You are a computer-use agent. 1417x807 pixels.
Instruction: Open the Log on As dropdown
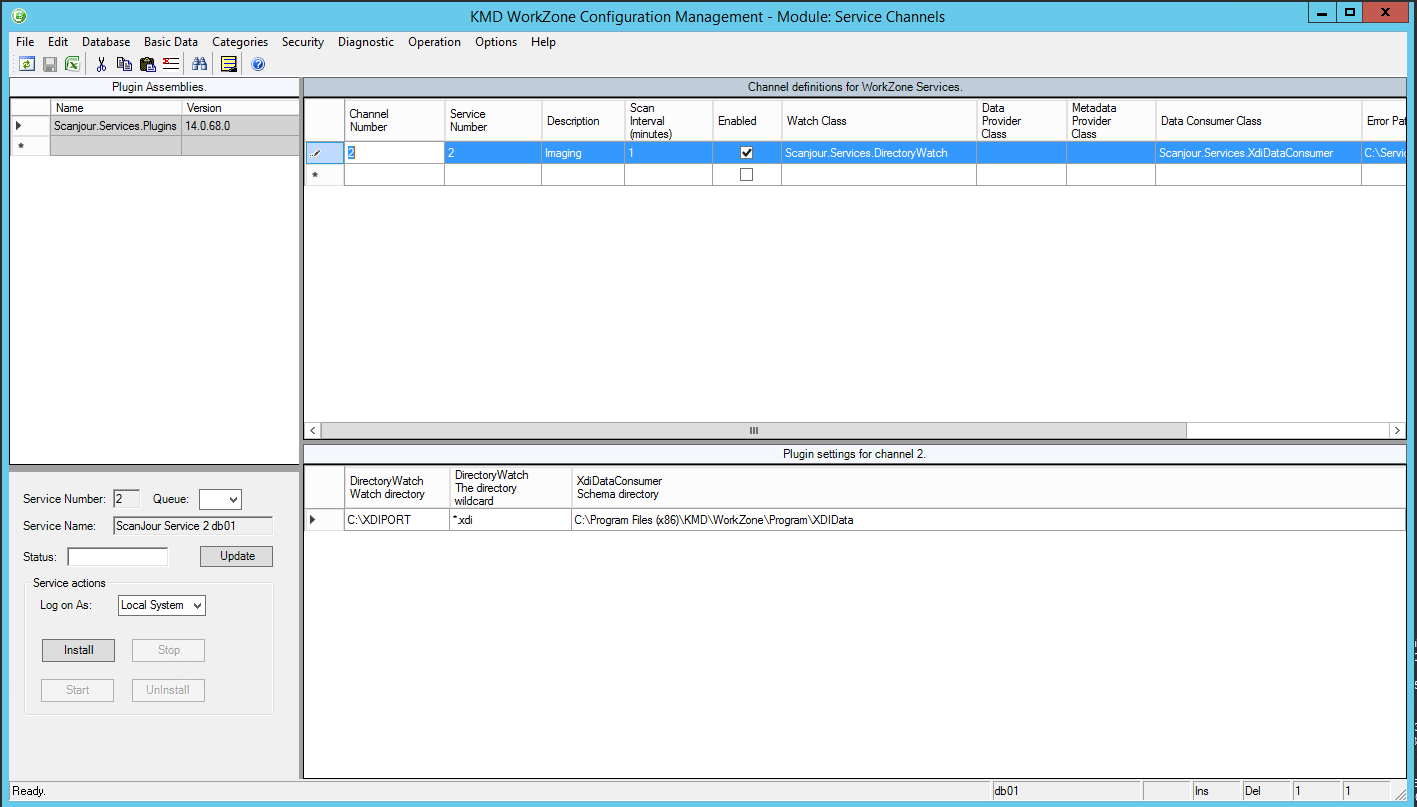(162, 605)
